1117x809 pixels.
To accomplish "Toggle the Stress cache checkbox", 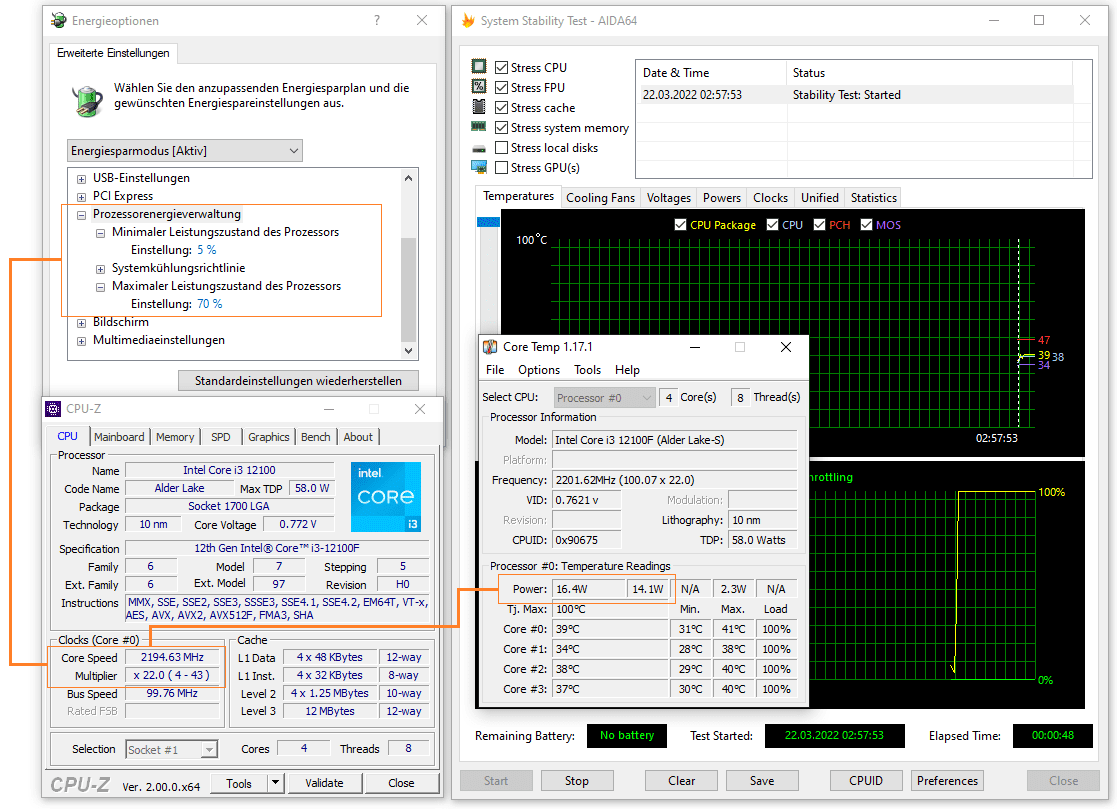I will pos(502,108).
